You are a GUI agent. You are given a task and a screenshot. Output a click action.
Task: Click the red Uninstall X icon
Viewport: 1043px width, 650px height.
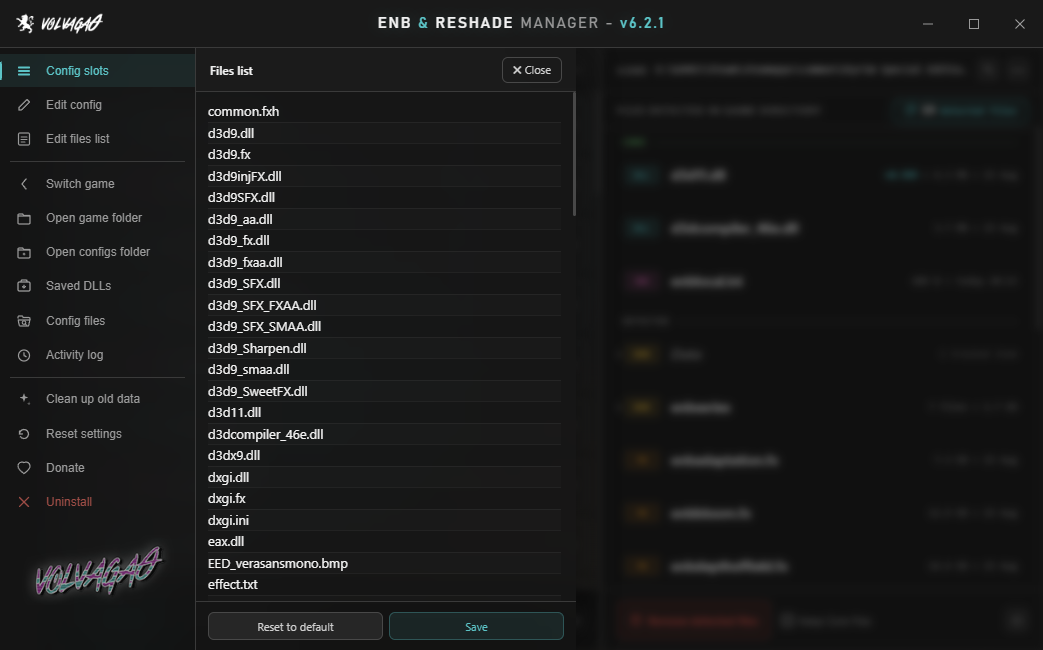pos(24,502)
